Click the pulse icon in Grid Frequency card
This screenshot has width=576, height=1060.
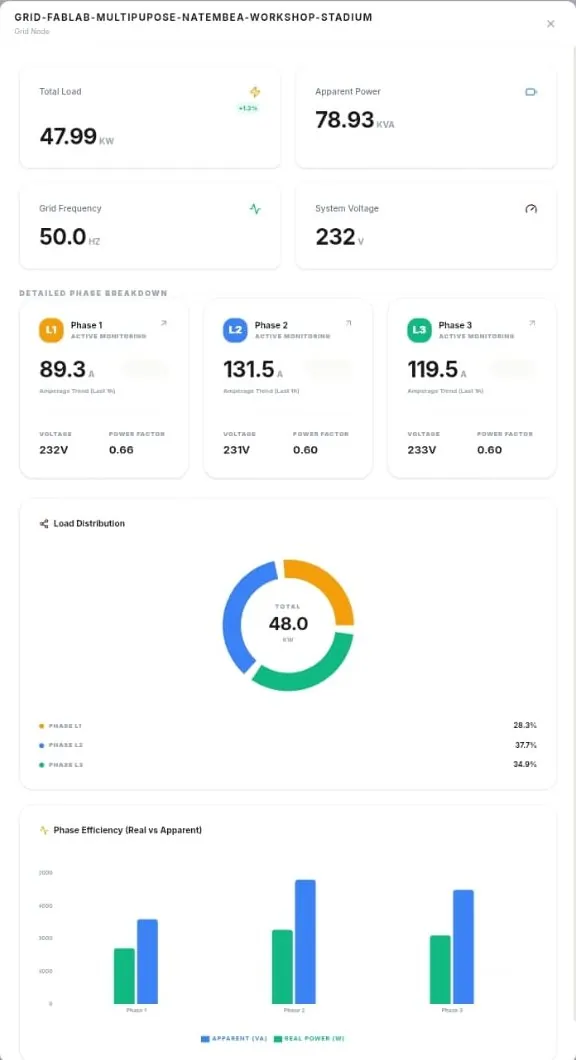(255, 209)
